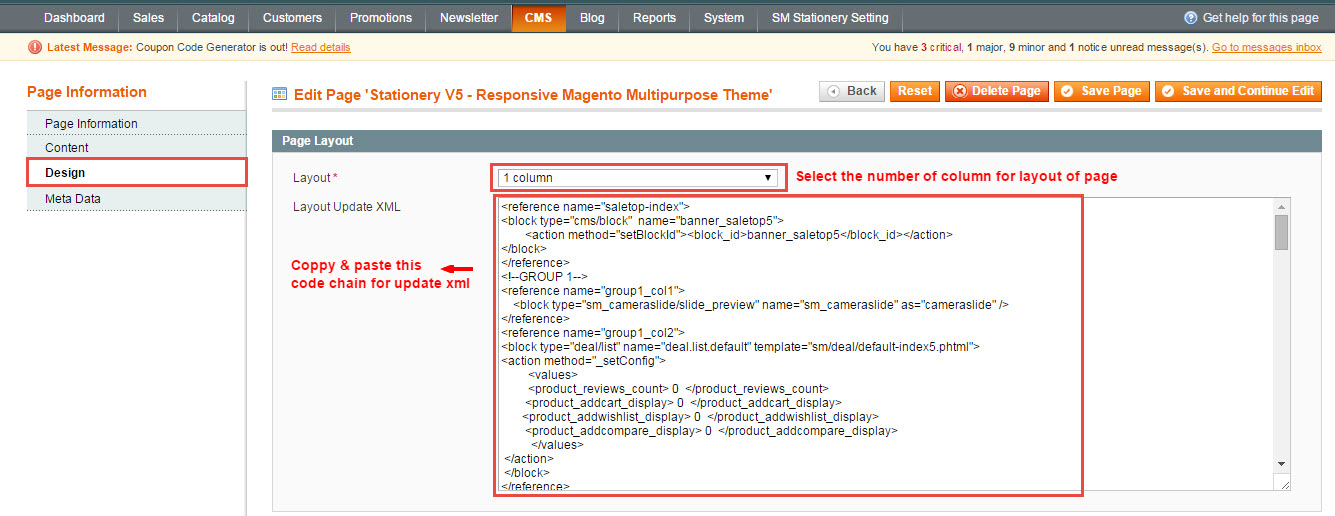1335x516 pixels.
Task: Open the Layout 1 column dropdown
Action: 638,178
